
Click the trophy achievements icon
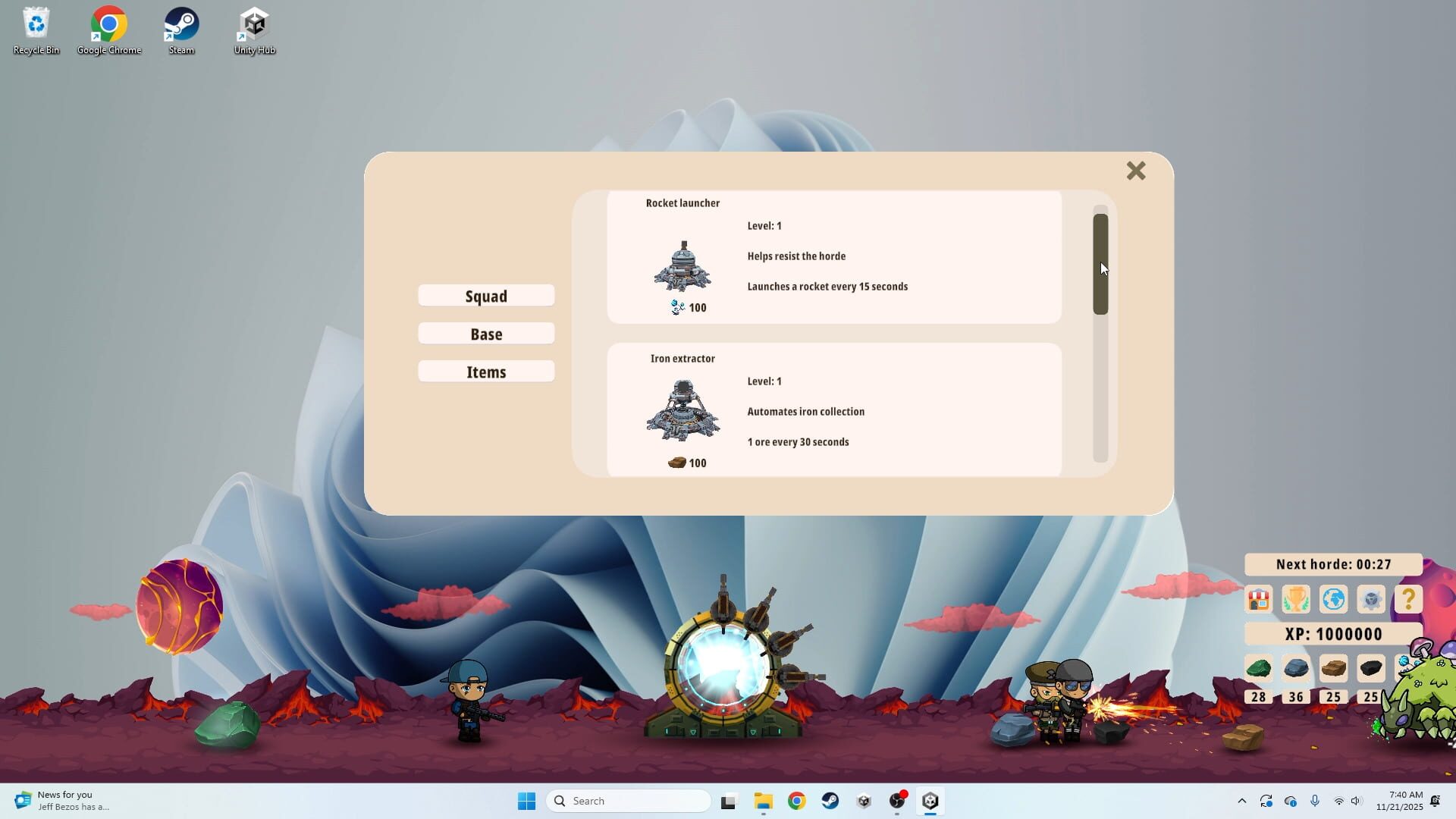1296,599
